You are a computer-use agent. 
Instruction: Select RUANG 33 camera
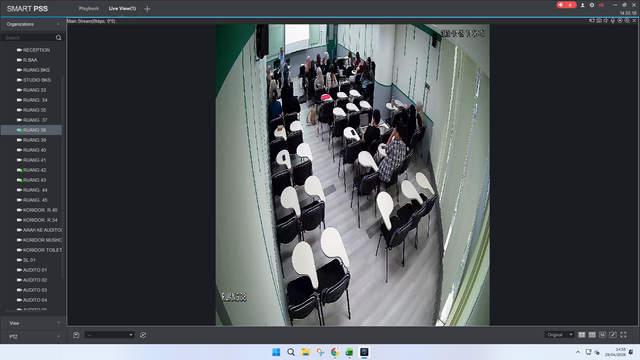click(x=31, y=90)
